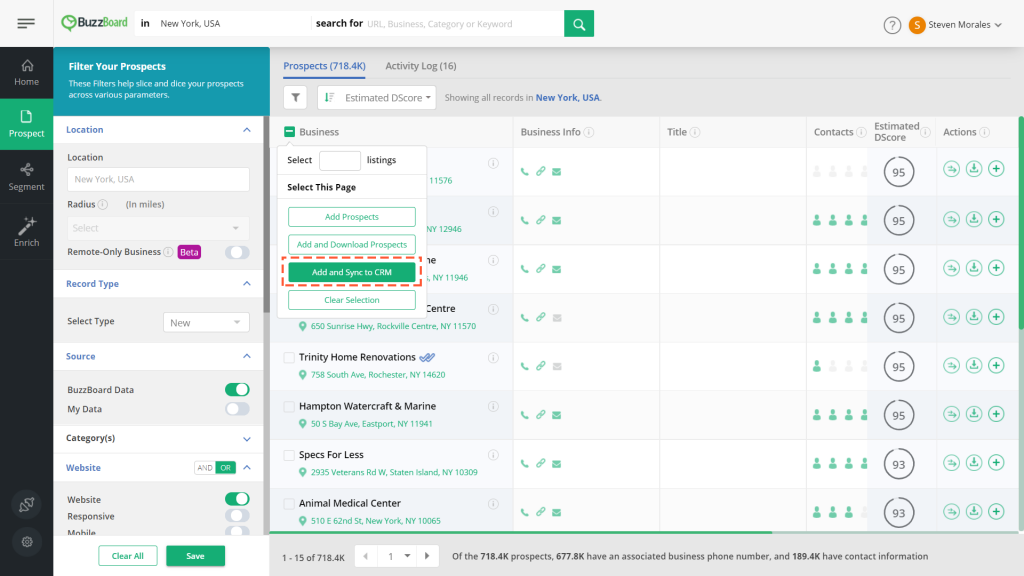Click Add and Download Prospects button
1024x576 pixels.
tap(351, 244)
